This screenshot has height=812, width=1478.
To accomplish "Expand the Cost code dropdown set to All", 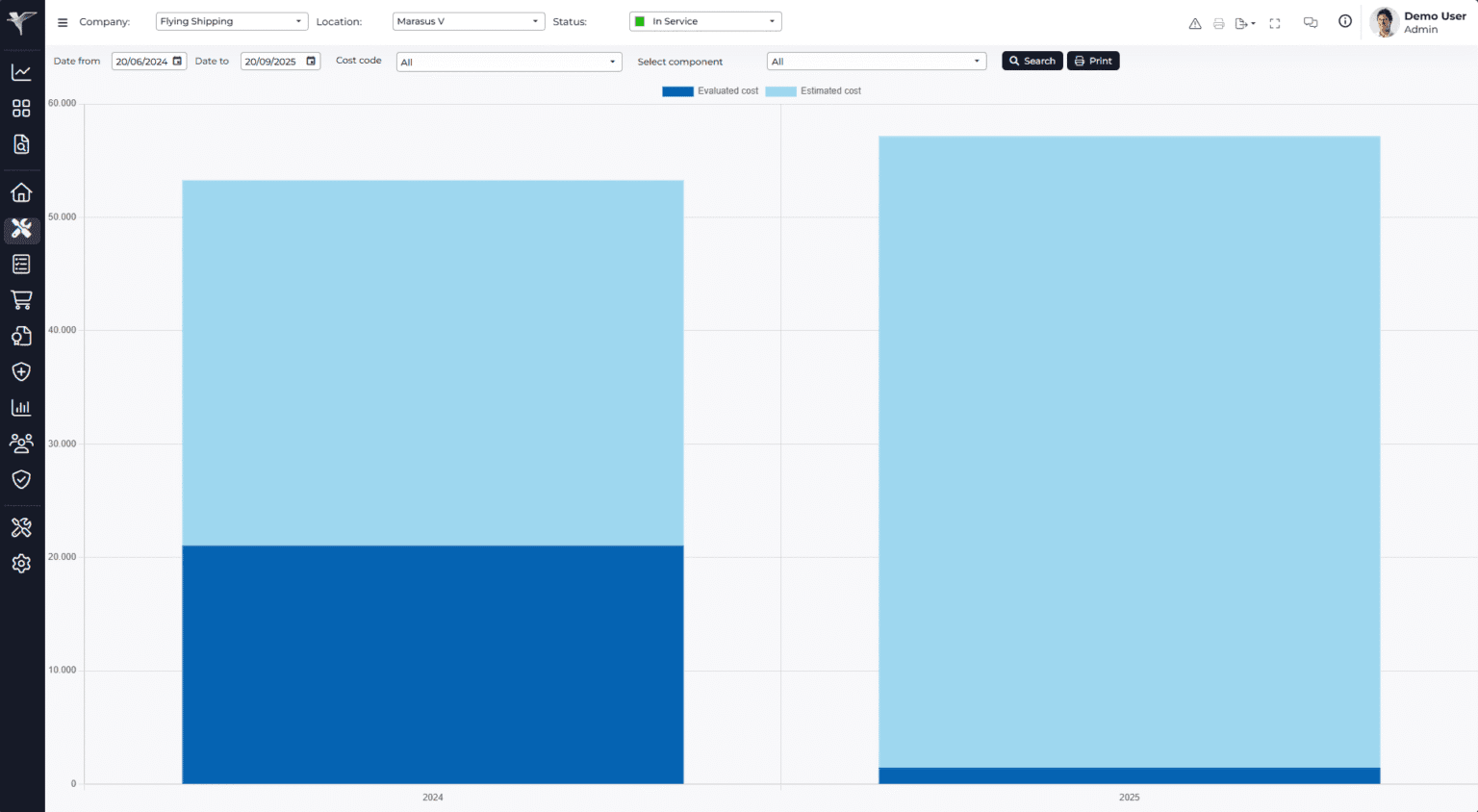I will click(x=508, y=61).
